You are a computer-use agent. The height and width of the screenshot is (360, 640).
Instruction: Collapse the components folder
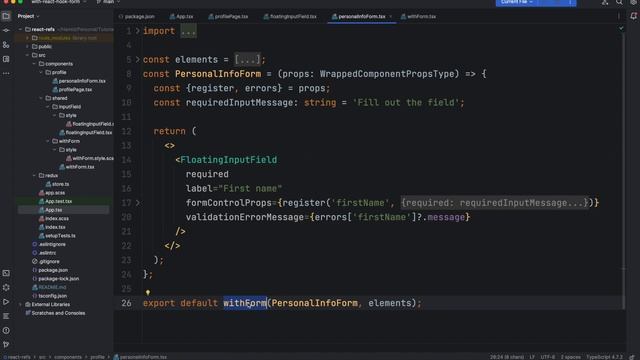coord(34,64)
